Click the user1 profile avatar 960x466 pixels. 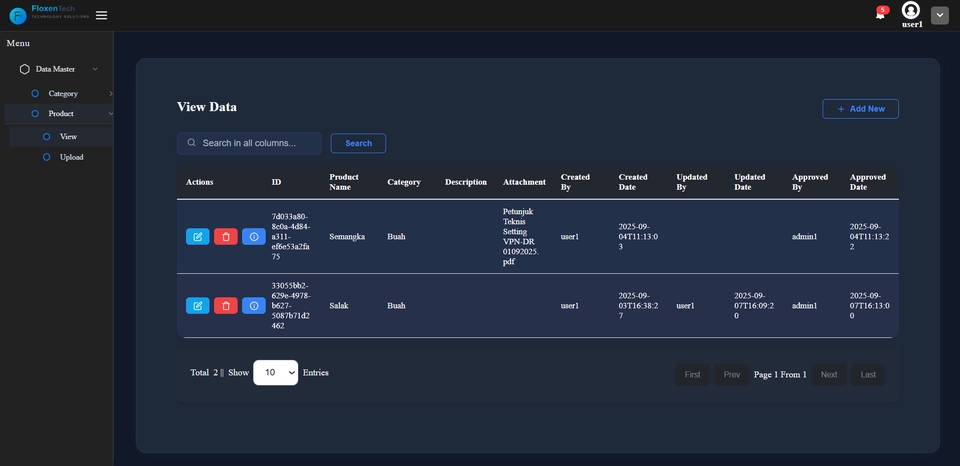911,10
